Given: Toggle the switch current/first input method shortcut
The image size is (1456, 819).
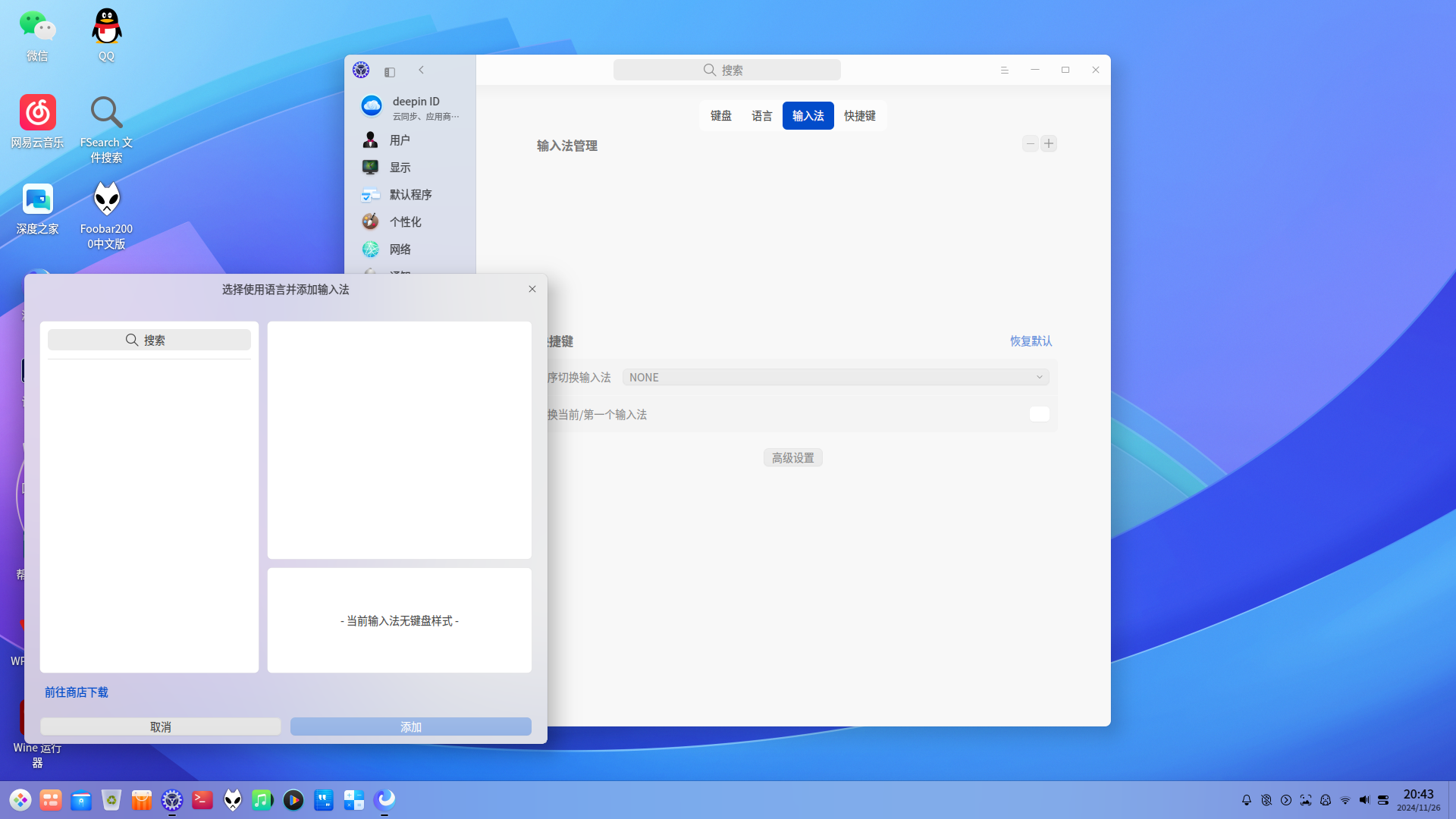Looking at the screenshot, I should pyautogui.click(x=1040, y=414).
